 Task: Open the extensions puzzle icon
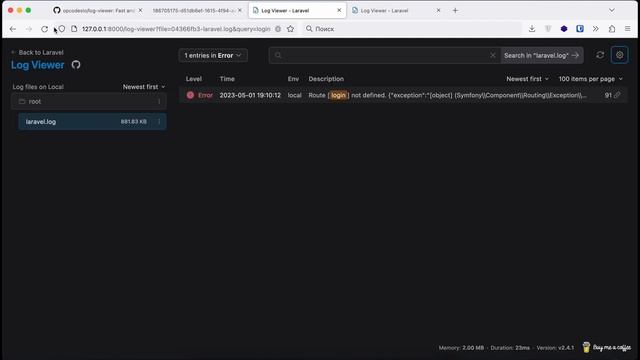coord(612,29)
